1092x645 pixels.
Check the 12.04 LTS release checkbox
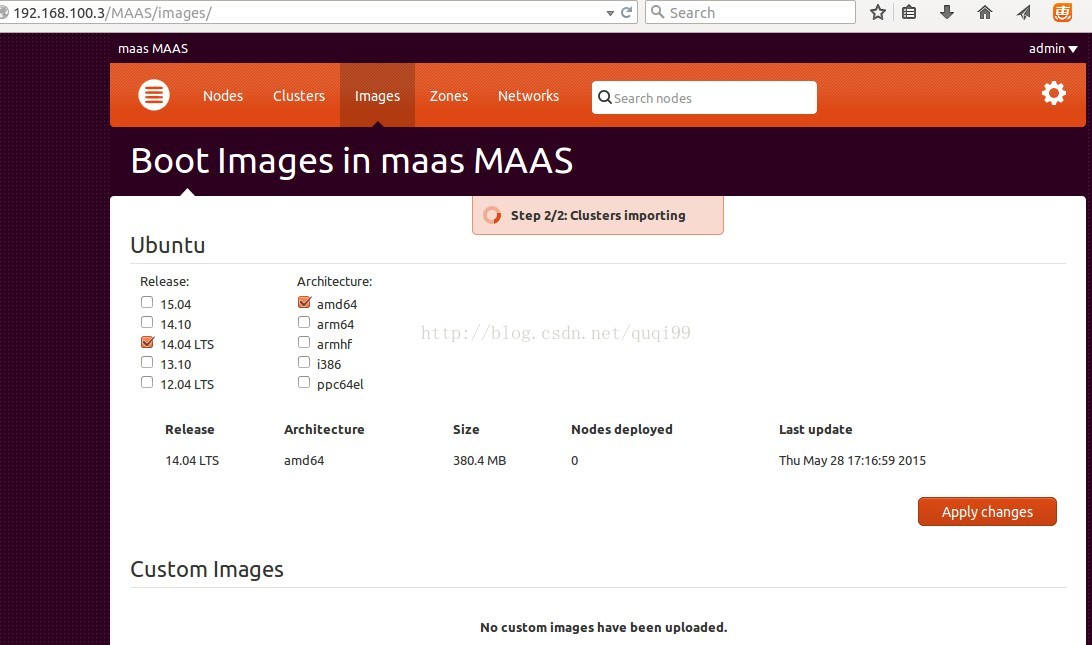[147, 382]
